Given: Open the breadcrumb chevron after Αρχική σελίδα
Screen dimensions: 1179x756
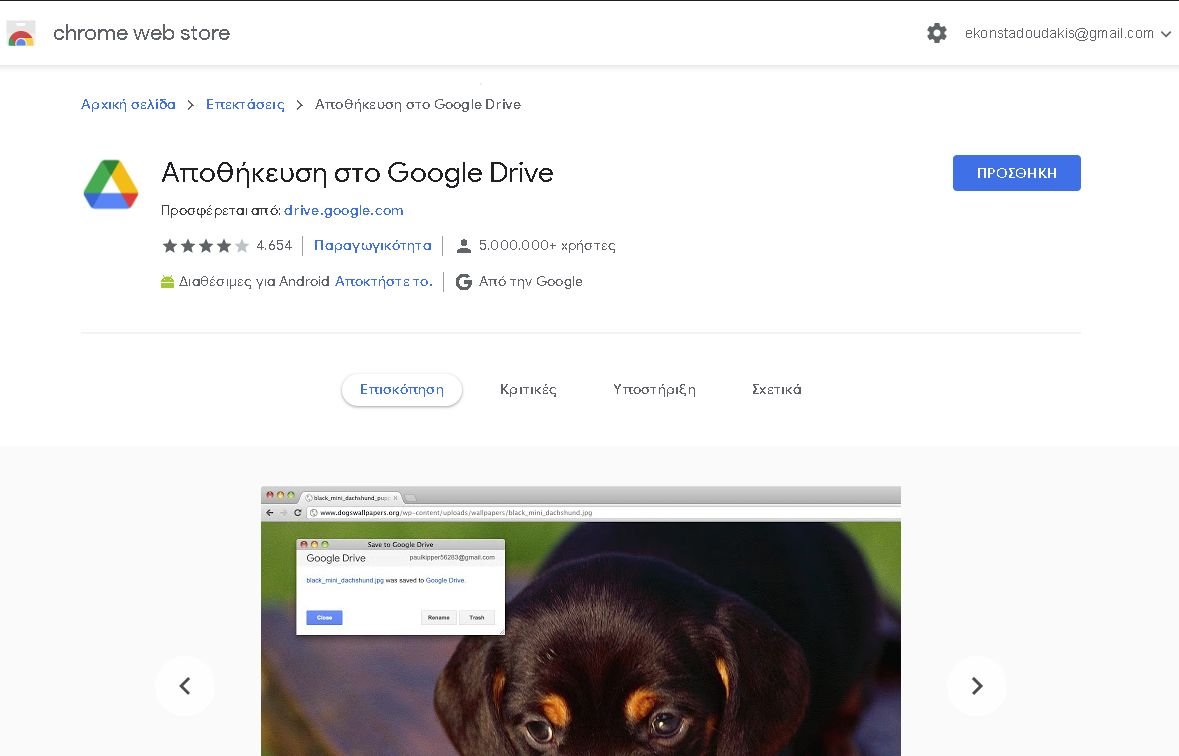Looking at the screenshot, I should [190, 104].
